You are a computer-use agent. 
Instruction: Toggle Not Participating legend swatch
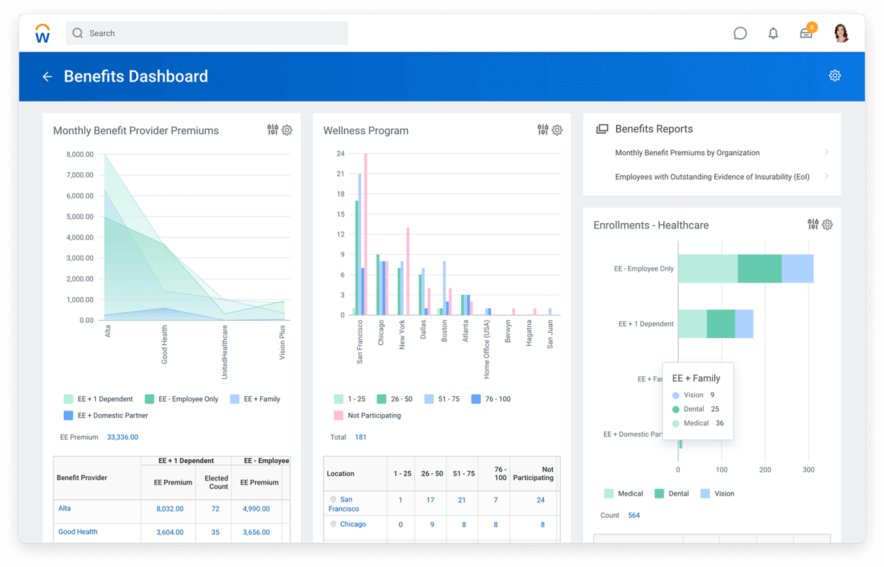[338, 415]
